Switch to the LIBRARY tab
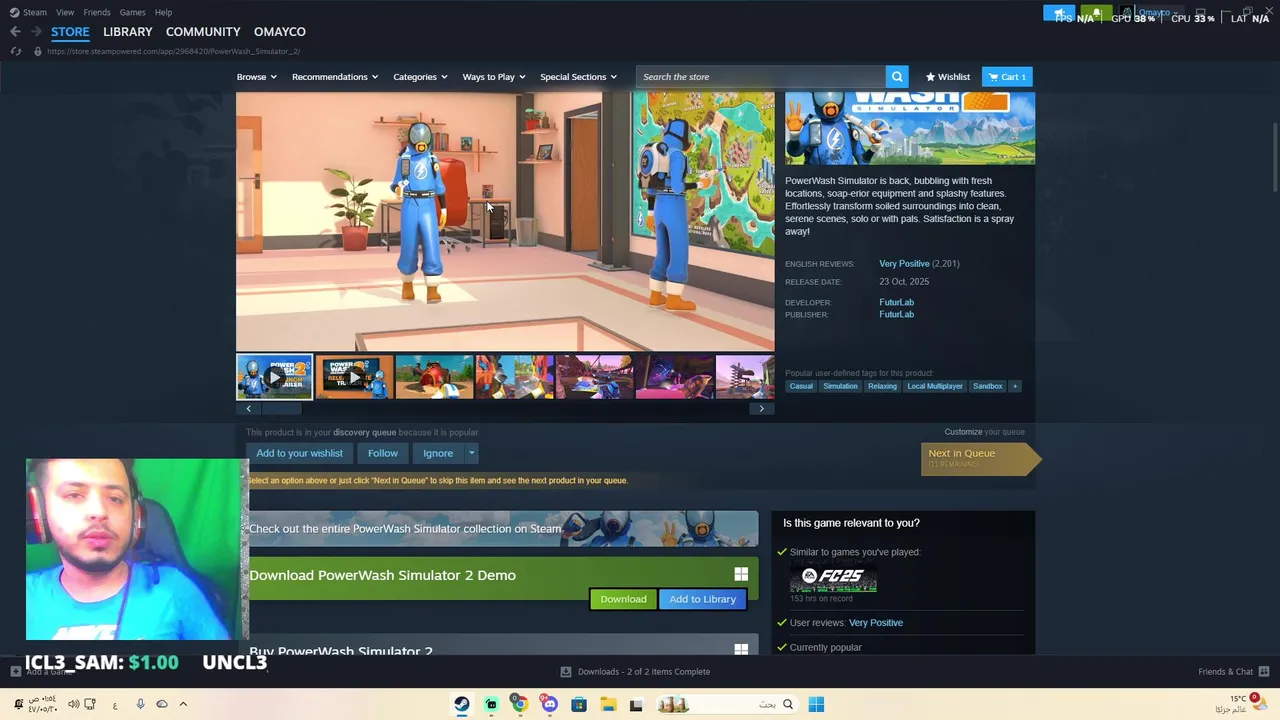The image size is (1280, 720). (x=128, y=32)
